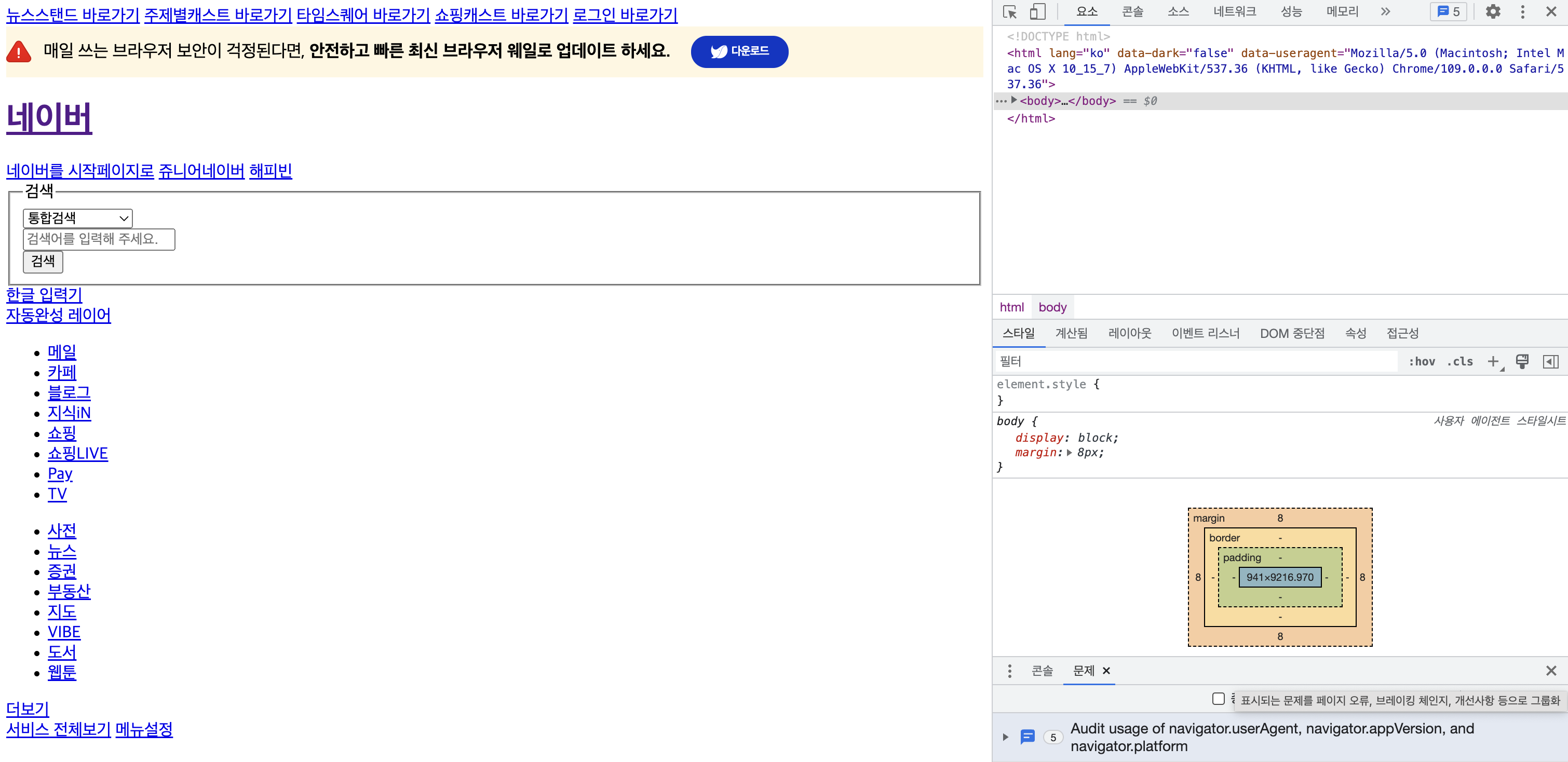The height and width of the screenshot is (762, 1568).
Task: Close the bottom drawer
Action: pos(1550,671)
